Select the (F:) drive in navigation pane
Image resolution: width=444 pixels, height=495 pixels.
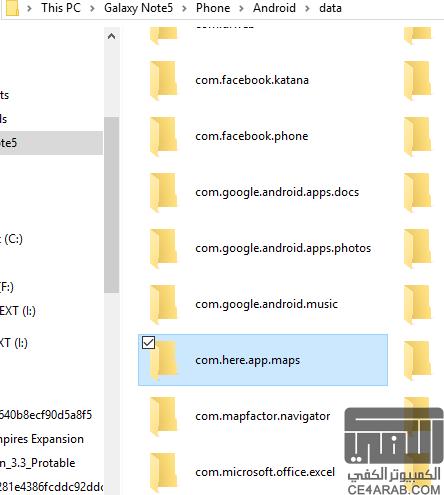(x=7, y=287)
